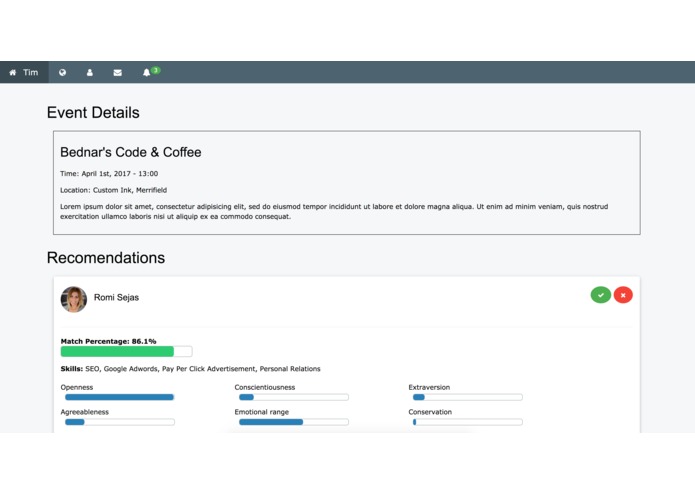Click the 'Match Percentage: 86.1%' label
695x494 pixels.
[108, 341]
